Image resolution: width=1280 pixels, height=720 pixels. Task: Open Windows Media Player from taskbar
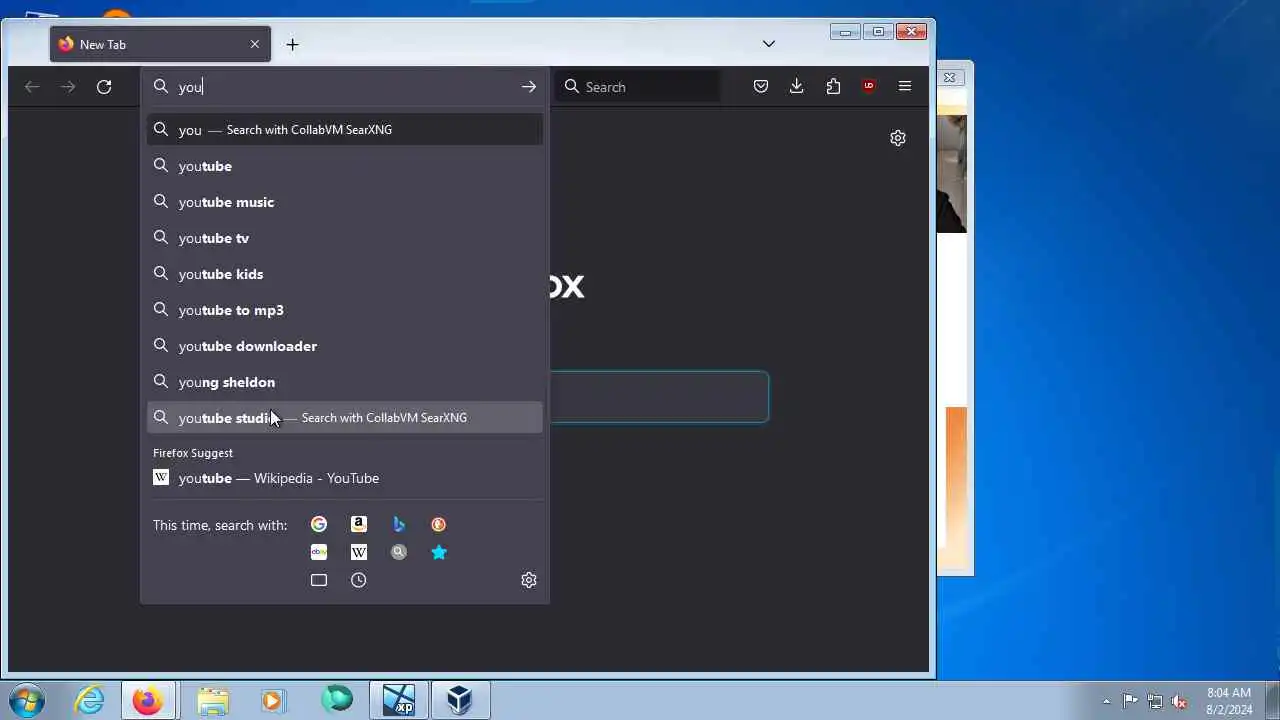[273, 700]
